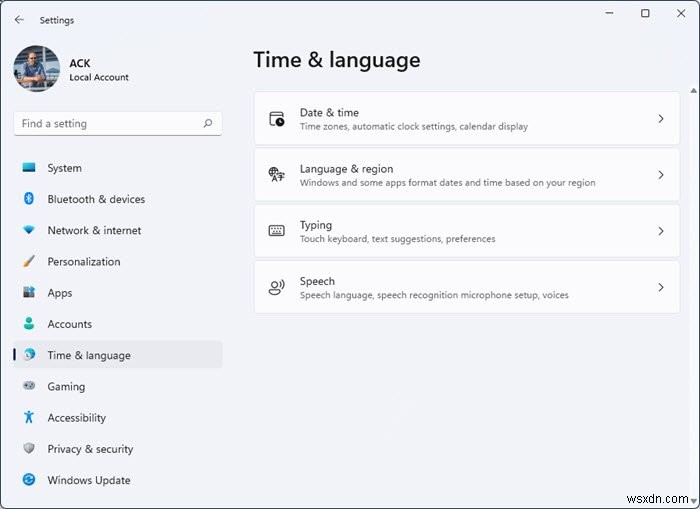Open Speech settings
The width and height of the screenshot is (700, 509).
pyautogui.click(x=467, y=287)
